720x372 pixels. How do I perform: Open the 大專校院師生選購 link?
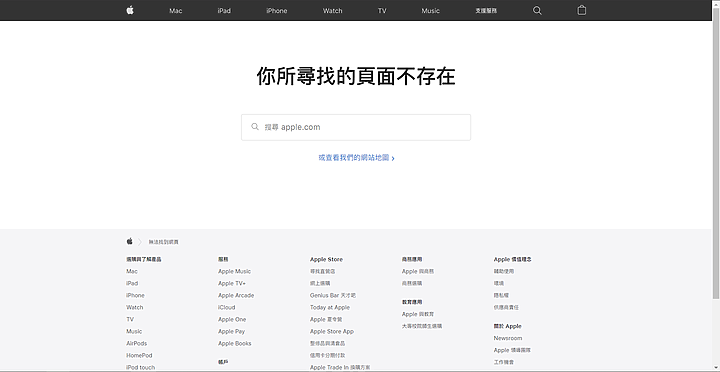click(x=422, y=326)
